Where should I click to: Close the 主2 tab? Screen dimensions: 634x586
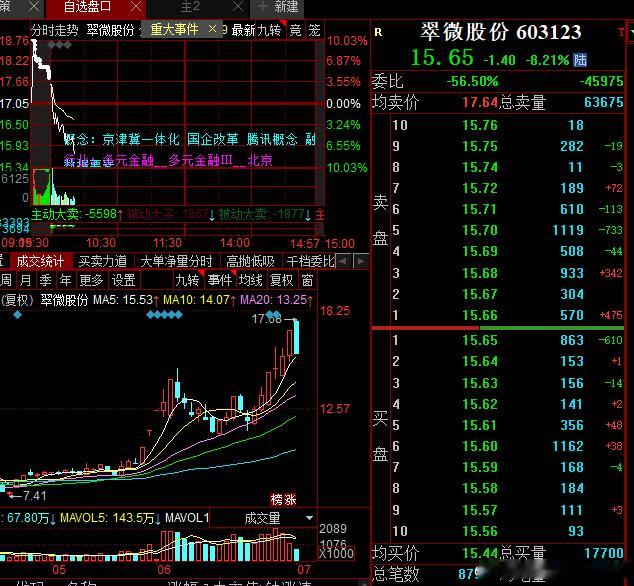click(x=239, y=6)
